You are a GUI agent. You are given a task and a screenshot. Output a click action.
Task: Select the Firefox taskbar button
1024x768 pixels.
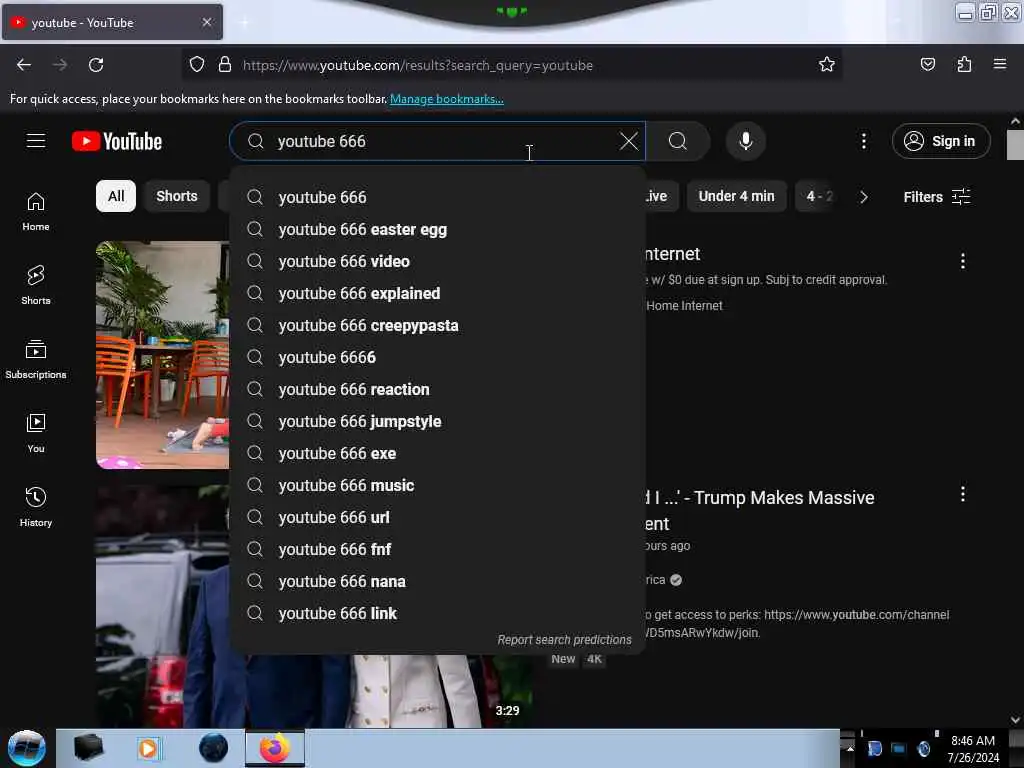click(x=275, y=748)
